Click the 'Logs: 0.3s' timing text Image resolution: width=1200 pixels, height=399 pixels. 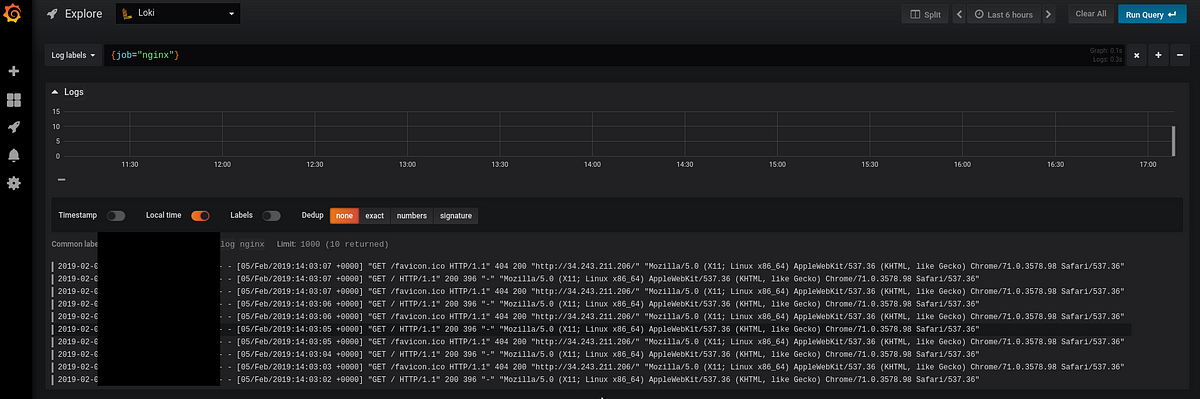[x=1106, y=59]
